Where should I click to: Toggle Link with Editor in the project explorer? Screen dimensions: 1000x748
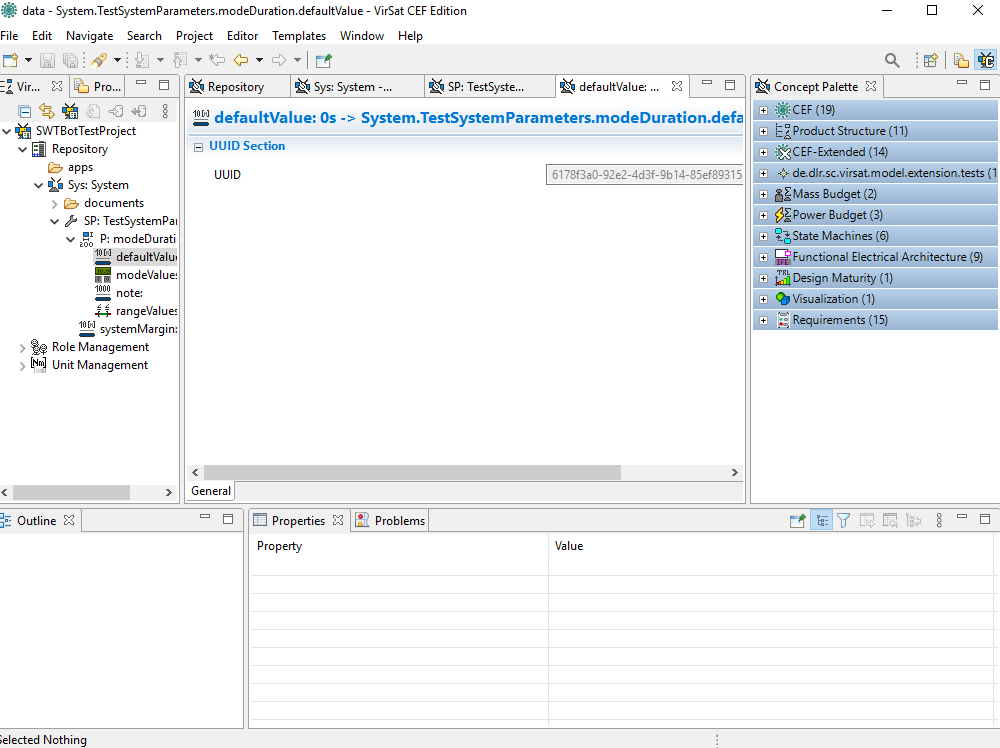pyautogui.click(x=47, y=110)
